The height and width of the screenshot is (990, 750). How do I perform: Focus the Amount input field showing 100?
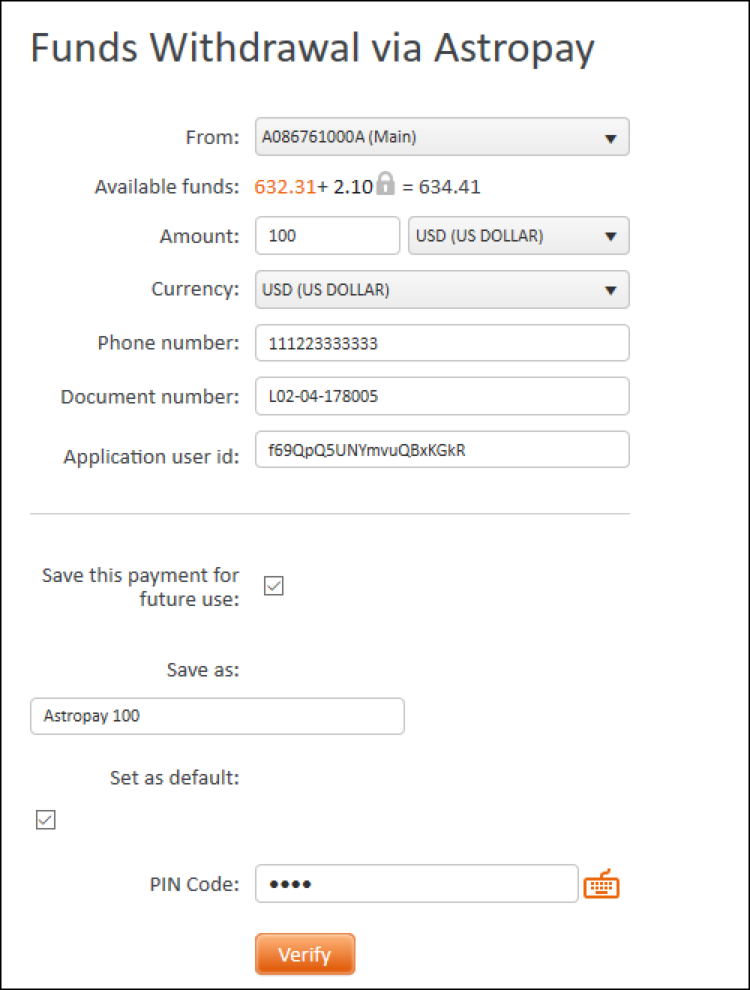pos(327,236)
